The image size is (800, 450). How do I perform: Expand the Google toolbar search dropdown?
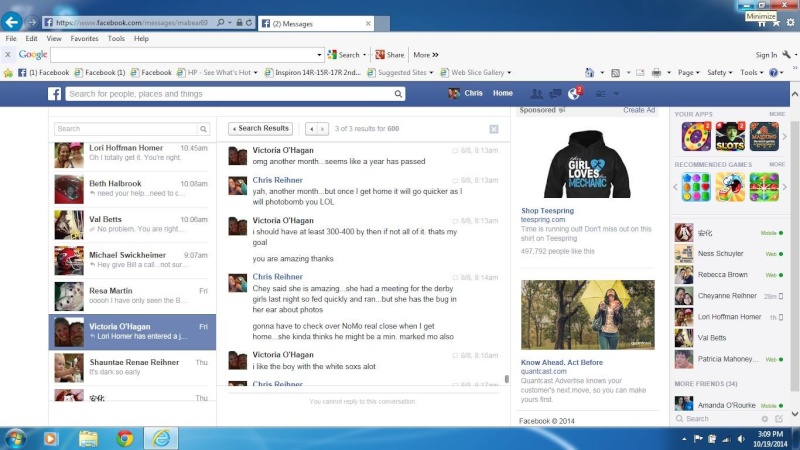(319, 55)
